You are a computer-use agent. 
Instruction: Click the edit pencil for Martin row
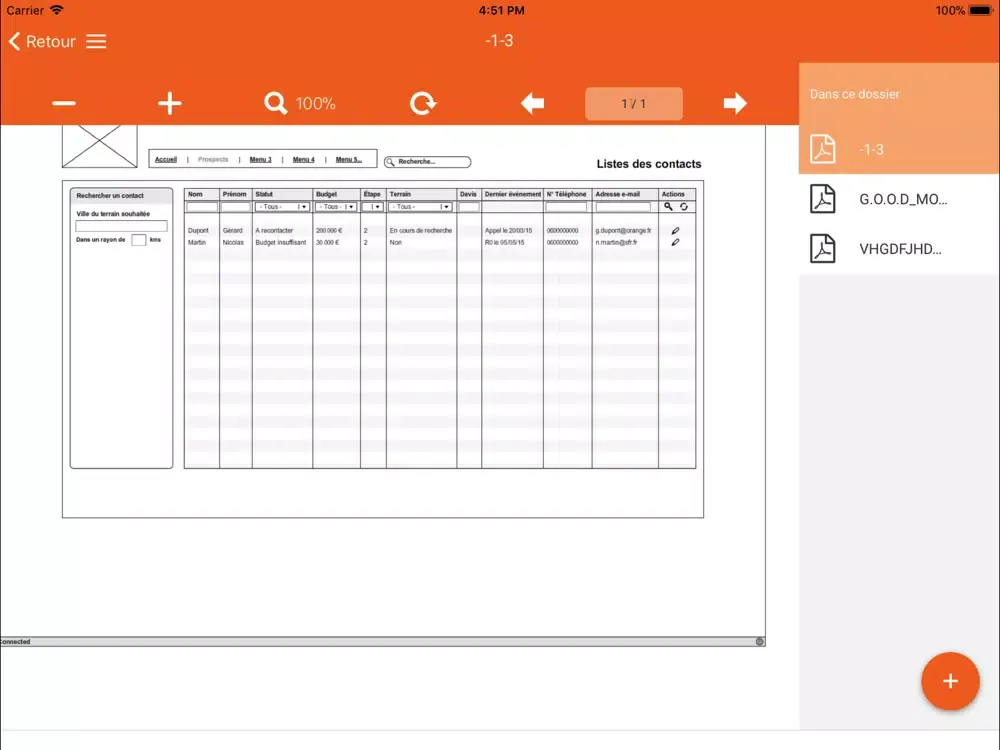[675, 242]
